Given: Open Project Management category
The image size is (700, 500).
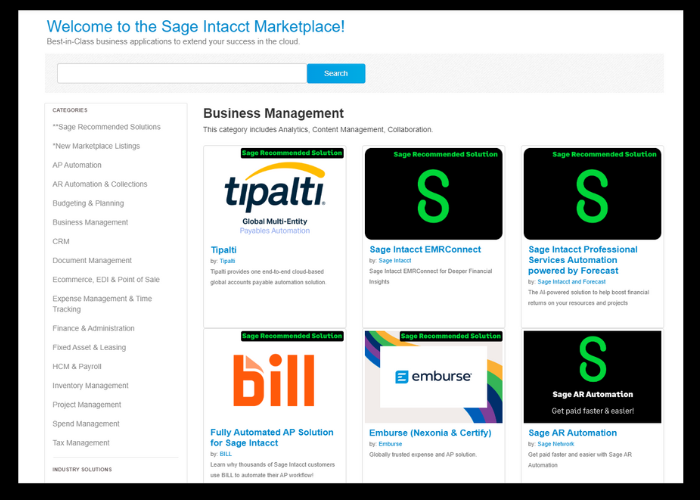Looking at the screenshot, I should click(87, 404).
